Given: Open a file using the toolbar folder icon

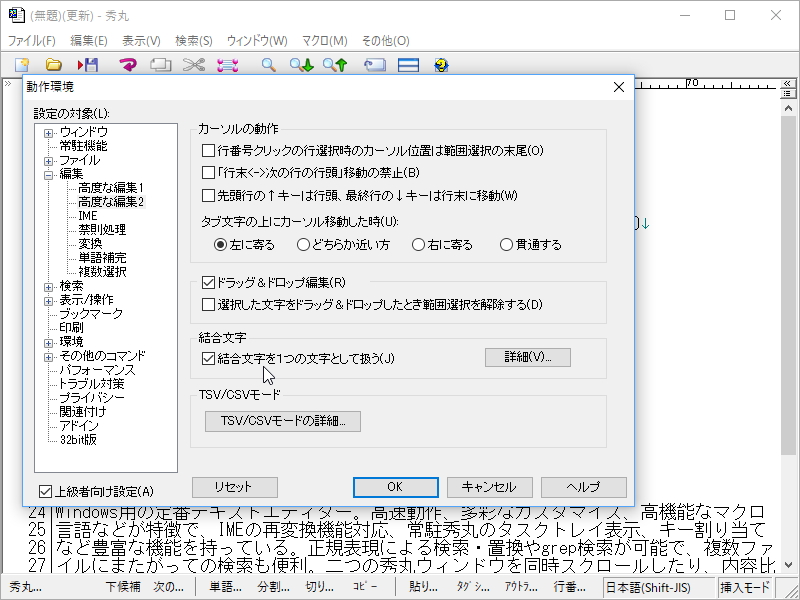Looking at the screenshot, I should tap(53, 65).
